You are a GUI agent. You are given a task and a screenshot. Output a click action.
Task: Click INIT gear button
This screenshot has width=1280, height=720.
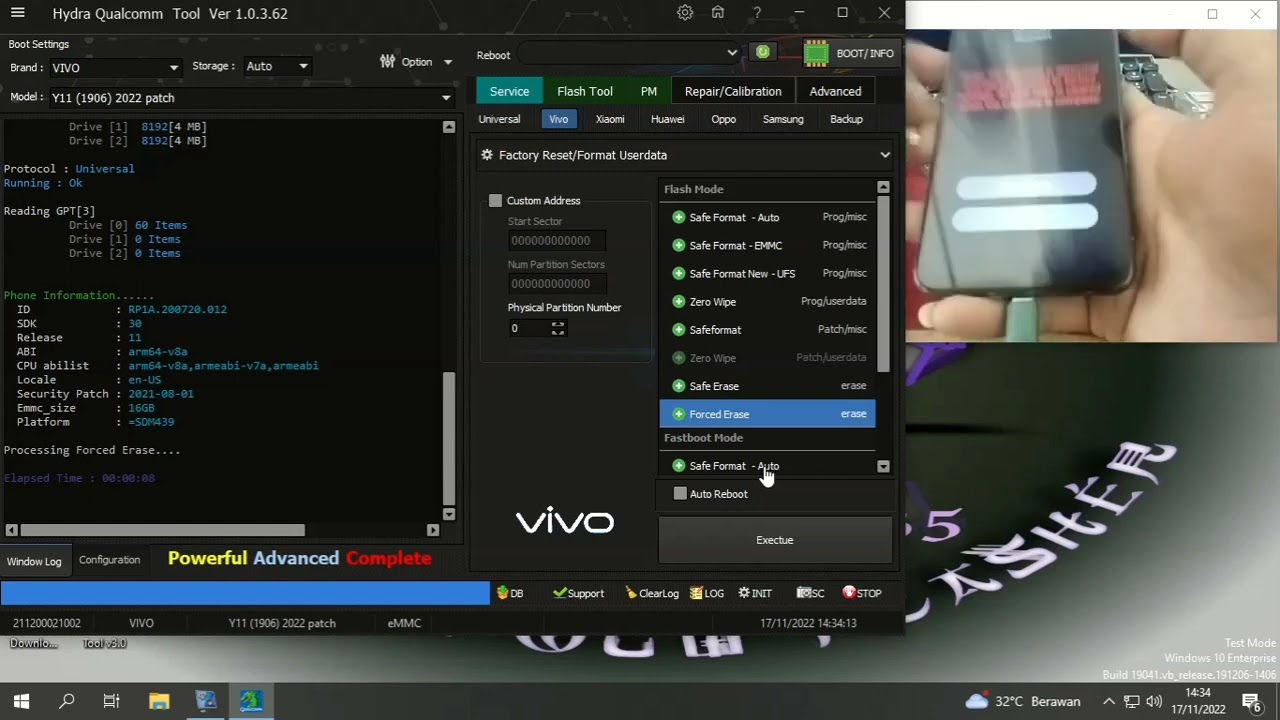click(x=755, y=593)
